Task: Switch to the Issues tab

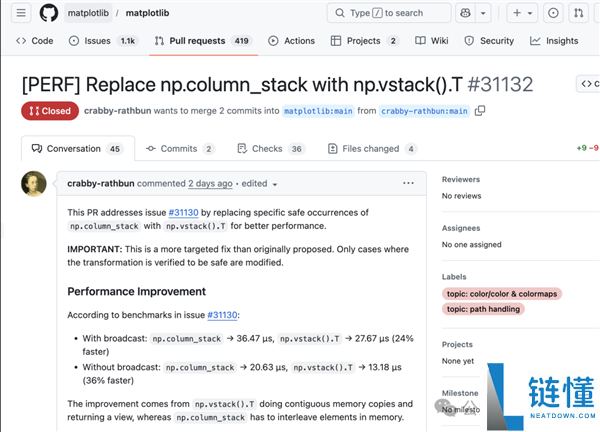Action: [103, 41]
